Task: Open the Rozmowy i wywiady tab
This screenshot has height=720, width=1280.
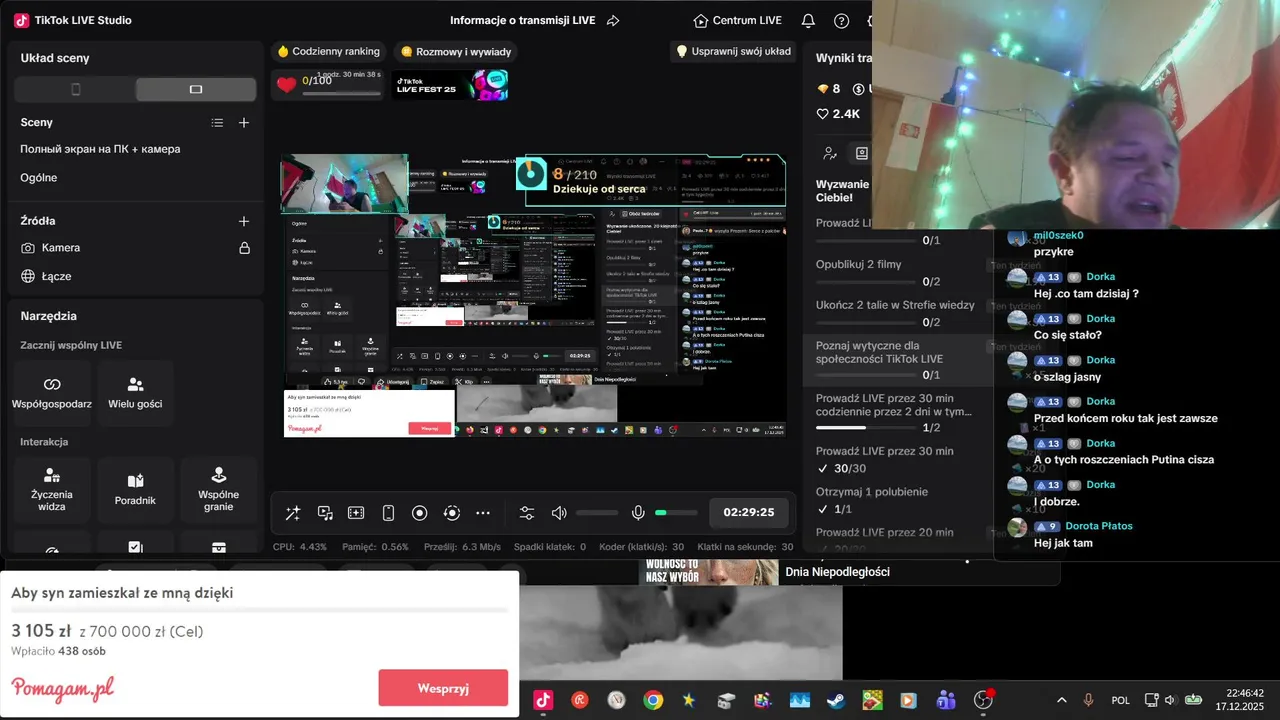Action: click(x=456, y=51)
